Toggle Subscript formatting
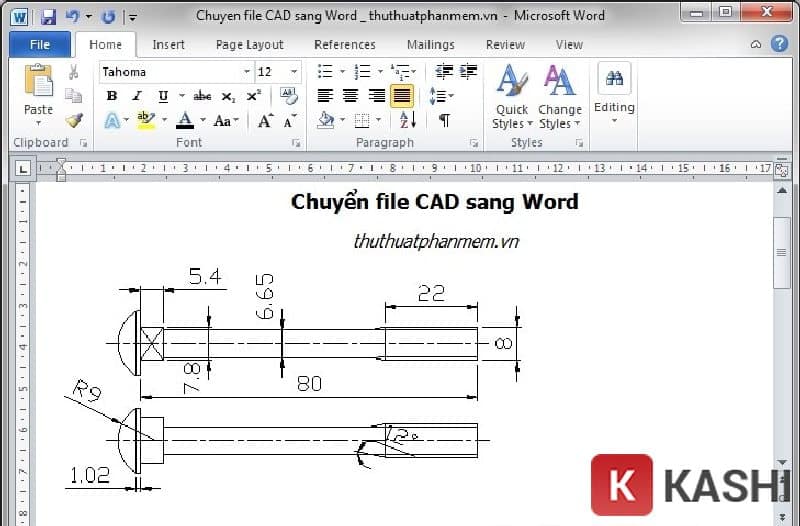Viewport: 800px width, 526px height. click(228, 96)
